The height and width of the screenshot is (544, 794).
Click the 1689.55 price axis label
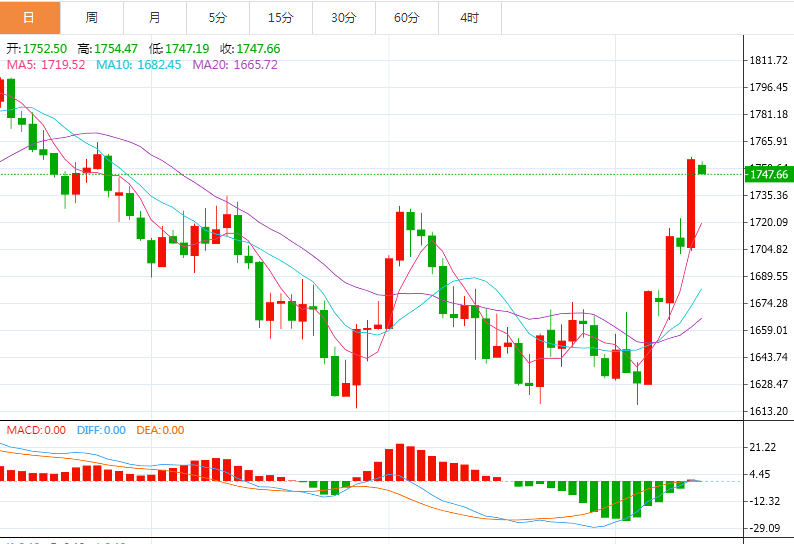coord(769,276)
